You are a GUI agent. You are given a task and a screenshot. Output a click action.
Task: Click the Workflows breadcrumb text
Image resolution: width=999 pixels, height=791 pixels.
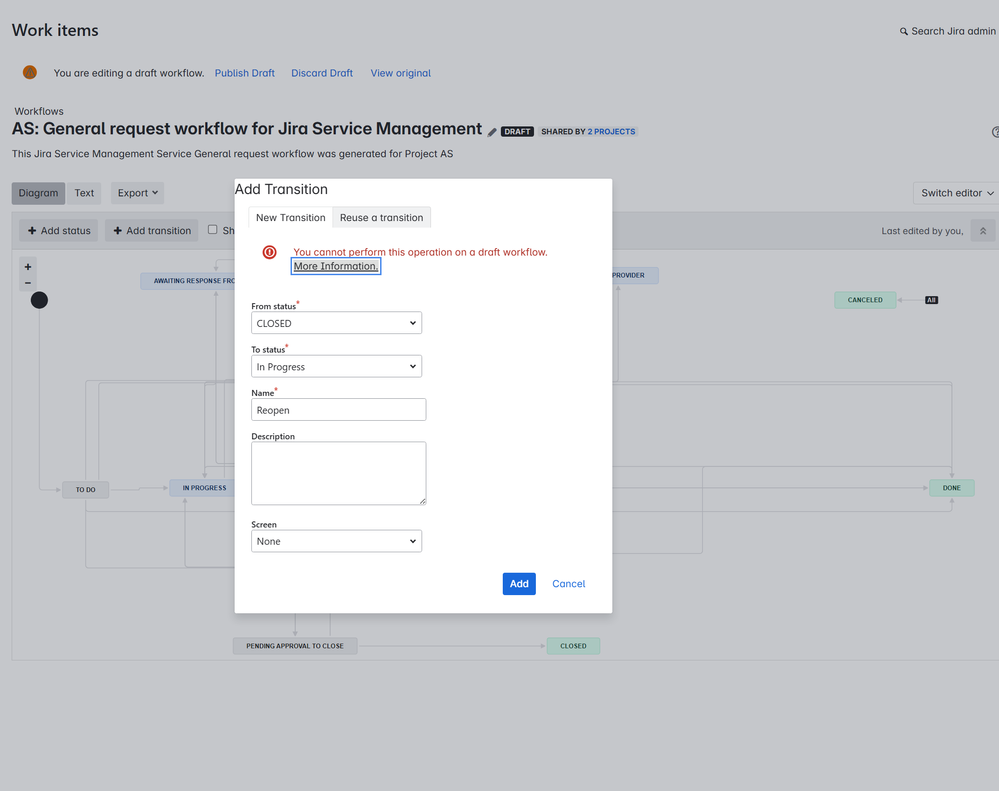coord(39,111)
